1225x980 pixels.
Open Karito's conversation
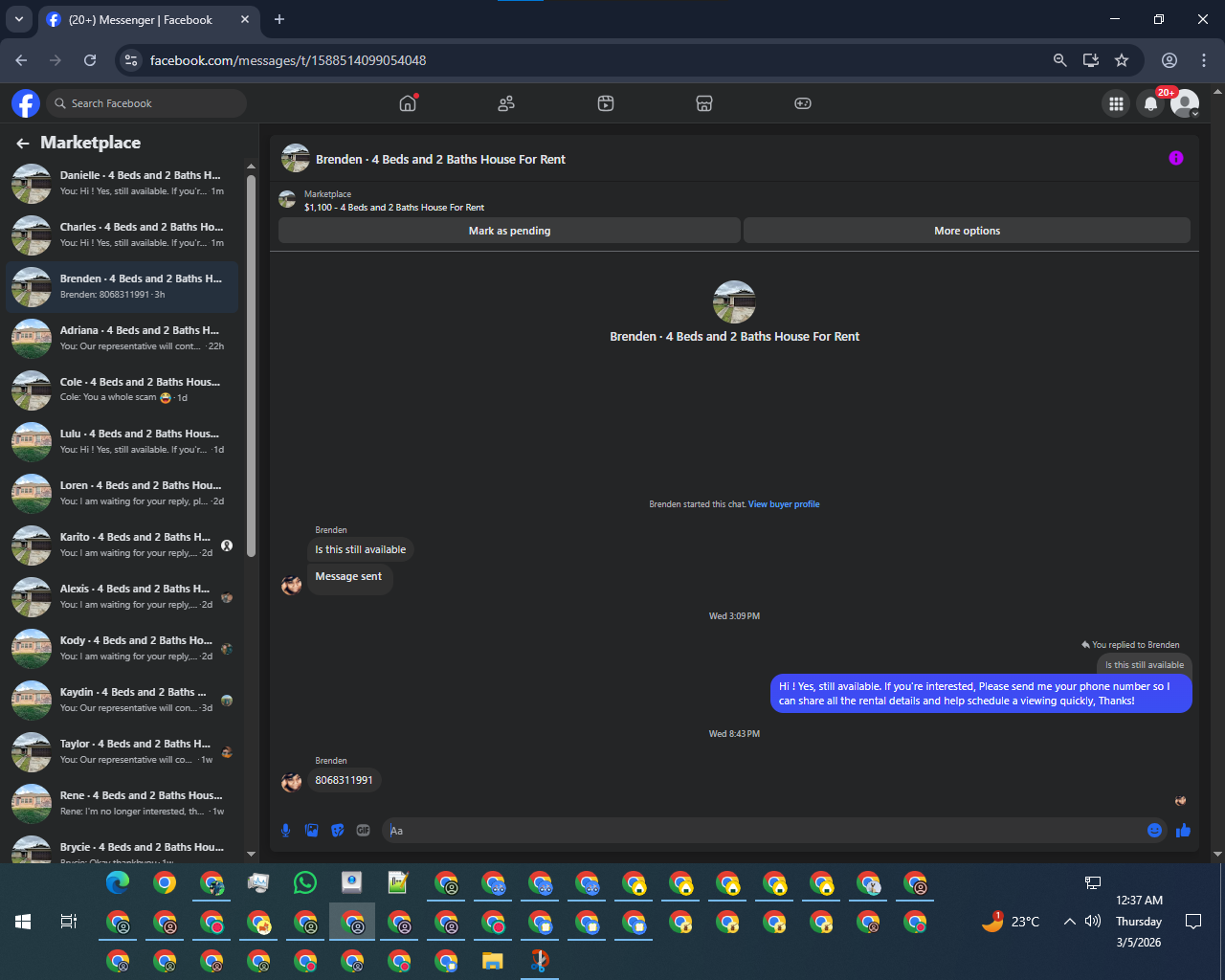pyautogui.click(x=122, y=545)
